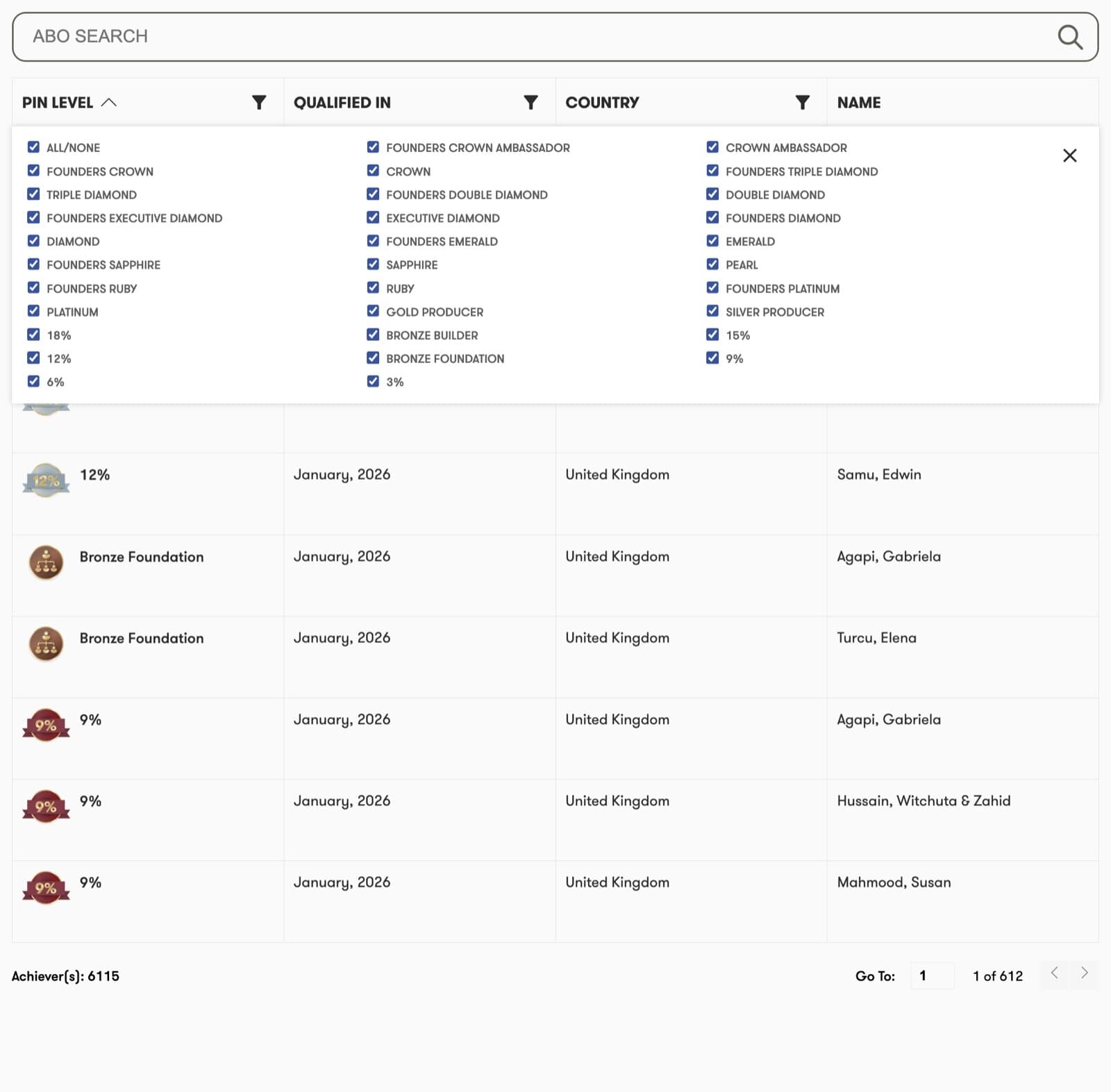
Task: Select the name Hussain, Witchuta & Zahid
Action: click(x=924, y=801)
